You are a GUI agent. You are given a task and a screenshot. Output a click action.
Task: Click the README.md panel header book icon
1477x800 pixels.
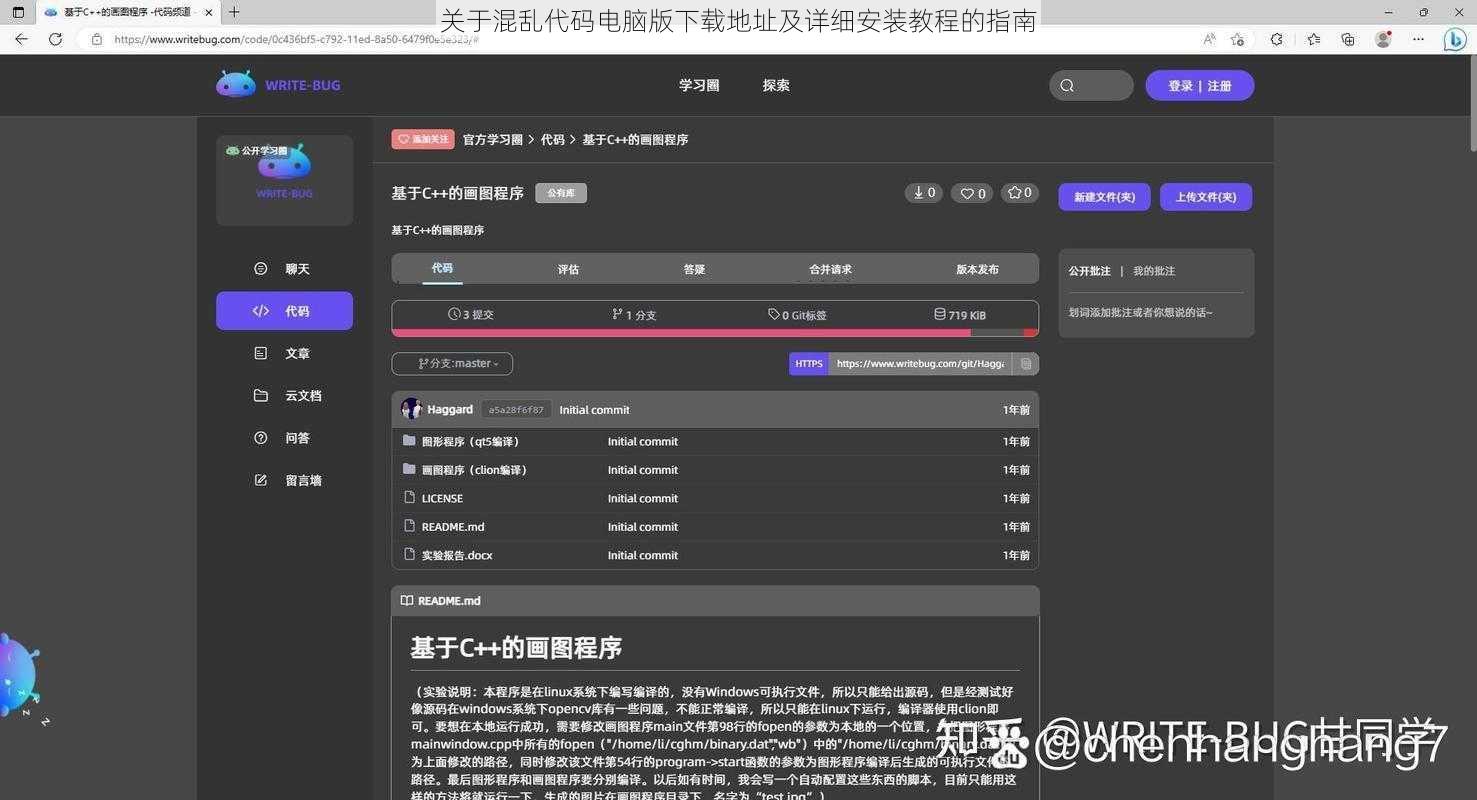click(x=406, y=601)
